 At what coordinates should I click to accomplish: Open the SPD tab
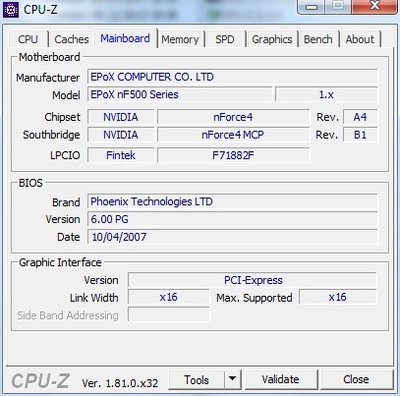click(x=225, y=39)
